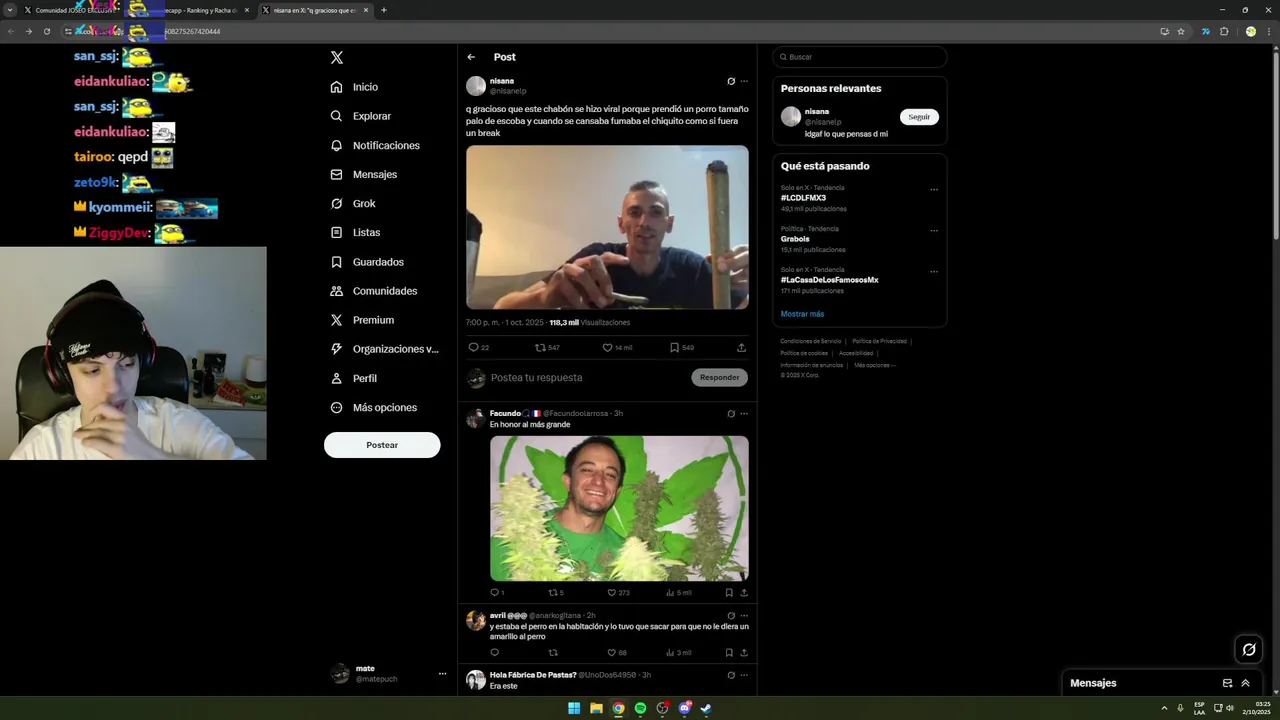Bookmark this page with the star icon
This screenshot has width=1280, height=720.
1181,31
